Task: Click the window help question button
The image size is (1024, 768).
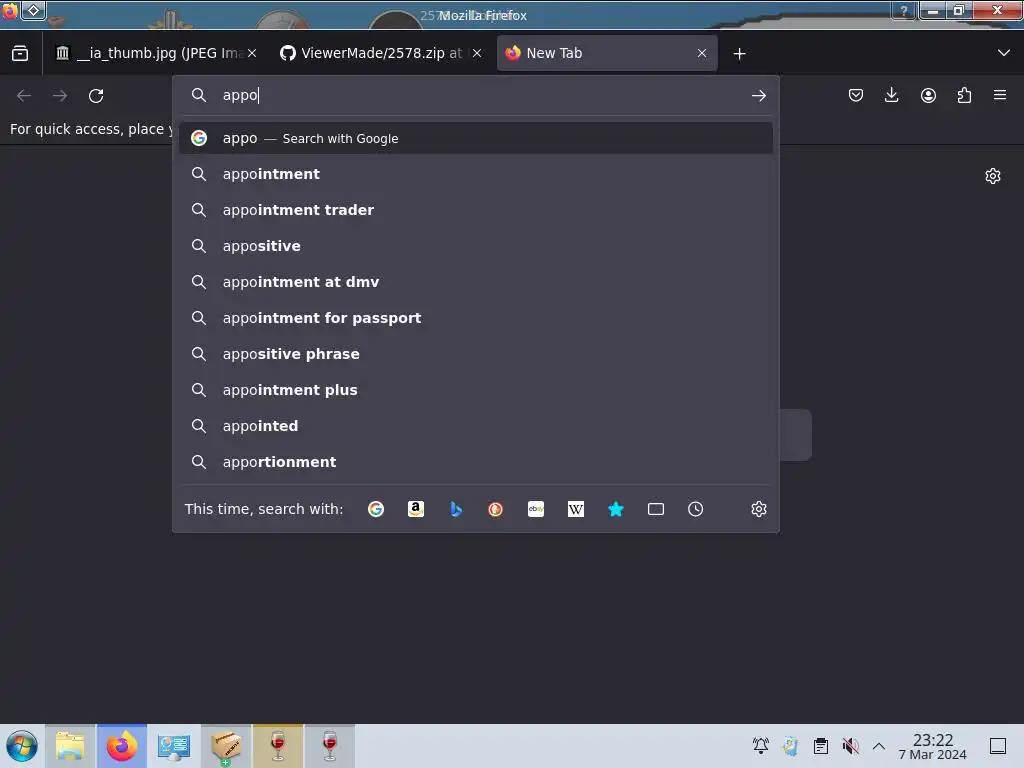Action: click(903, 11)
